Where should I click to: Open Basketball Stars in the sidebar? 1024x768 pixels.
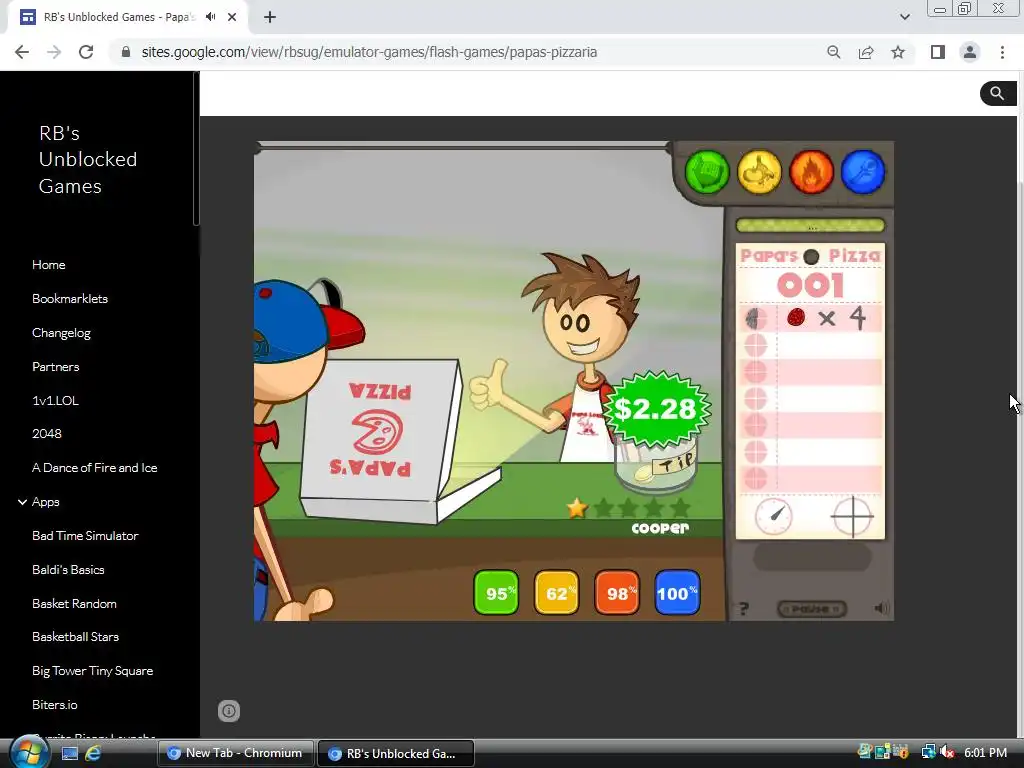(75, 637)
